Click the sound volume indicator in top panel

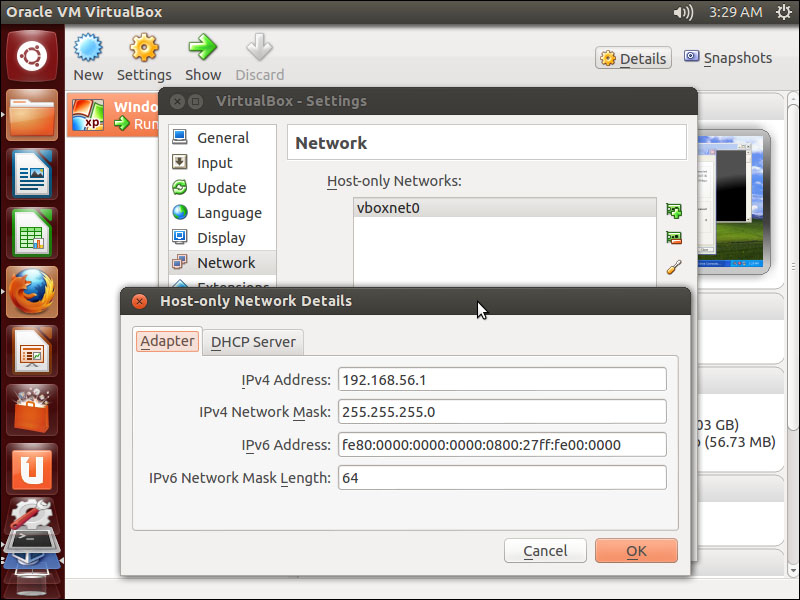pos(683,12)
